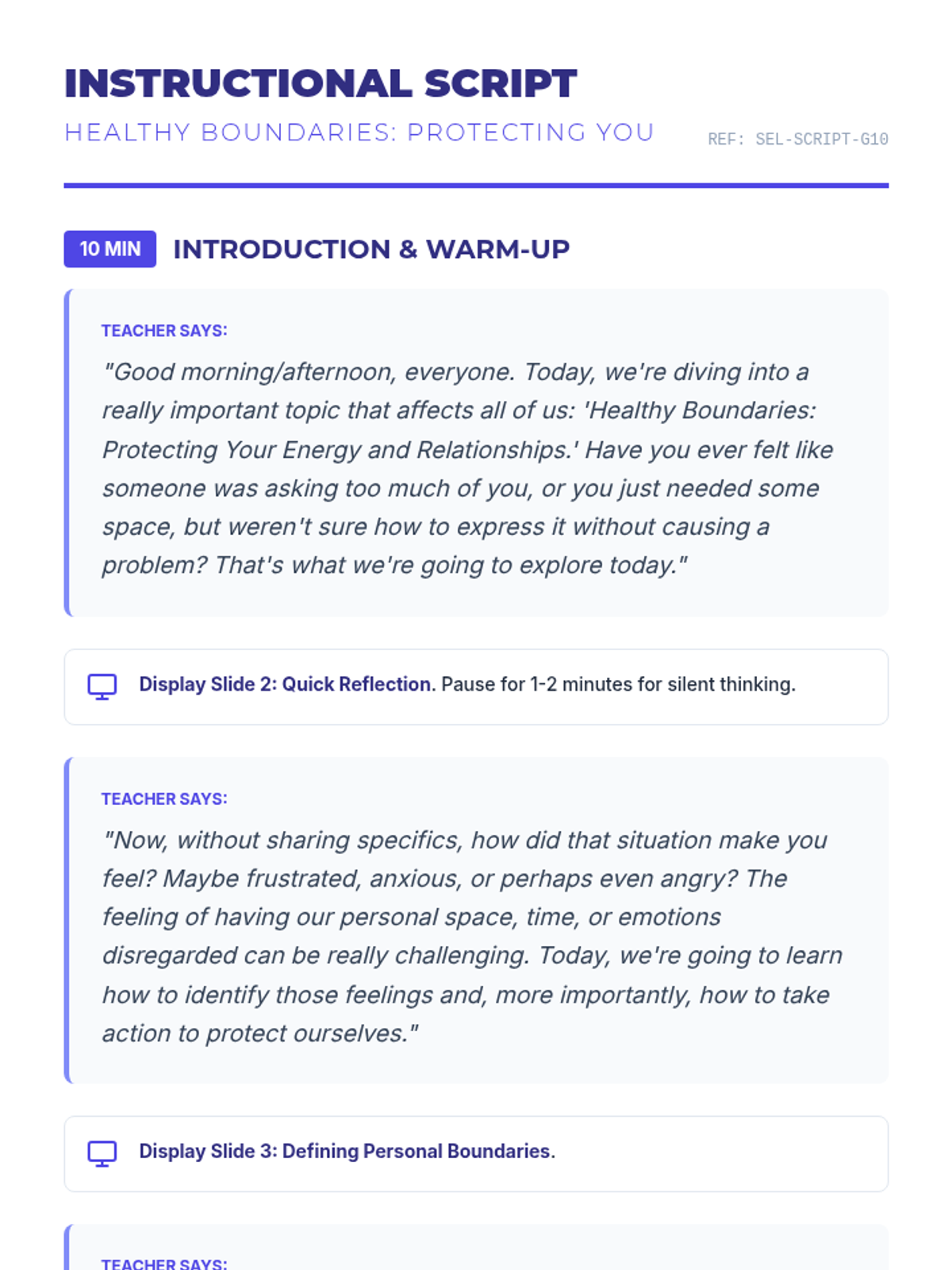Click Display Slide 3: Defining Personal Boundaries
The height and width of the screenshot is (1270, 952).
click(347, 1151)
